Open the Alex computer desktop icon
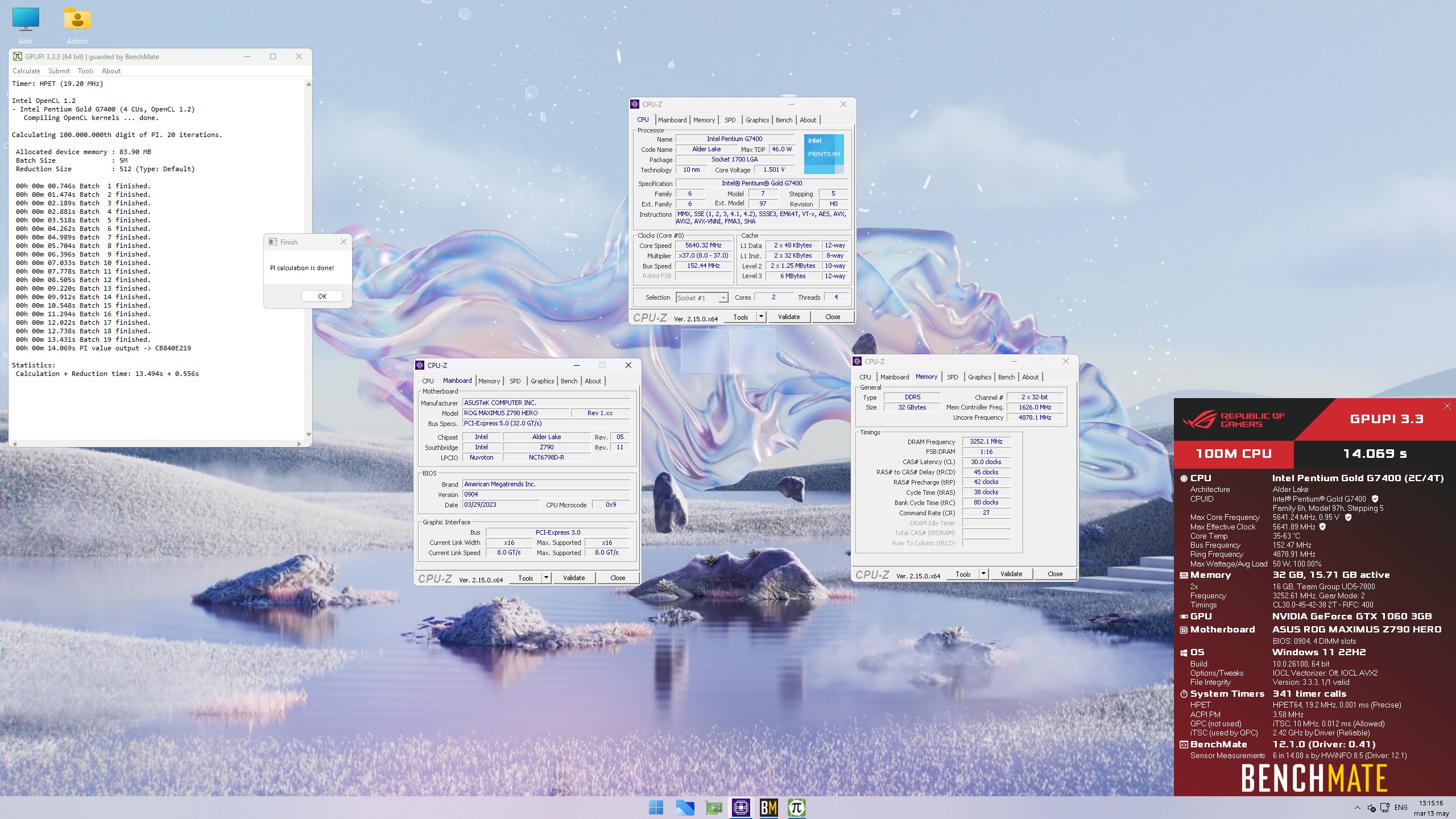The width and height of the screenshot is (1456, 819). coord(26,25)
